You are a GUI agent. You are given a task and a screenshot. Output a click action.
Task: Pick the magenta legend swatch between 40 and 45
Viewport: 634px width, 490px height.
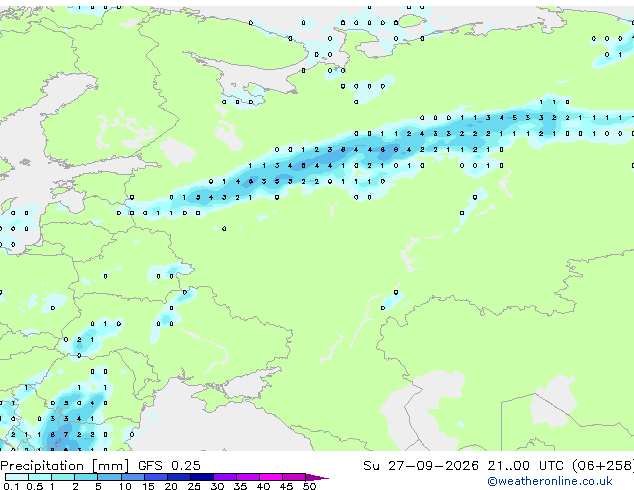point(271,477)
